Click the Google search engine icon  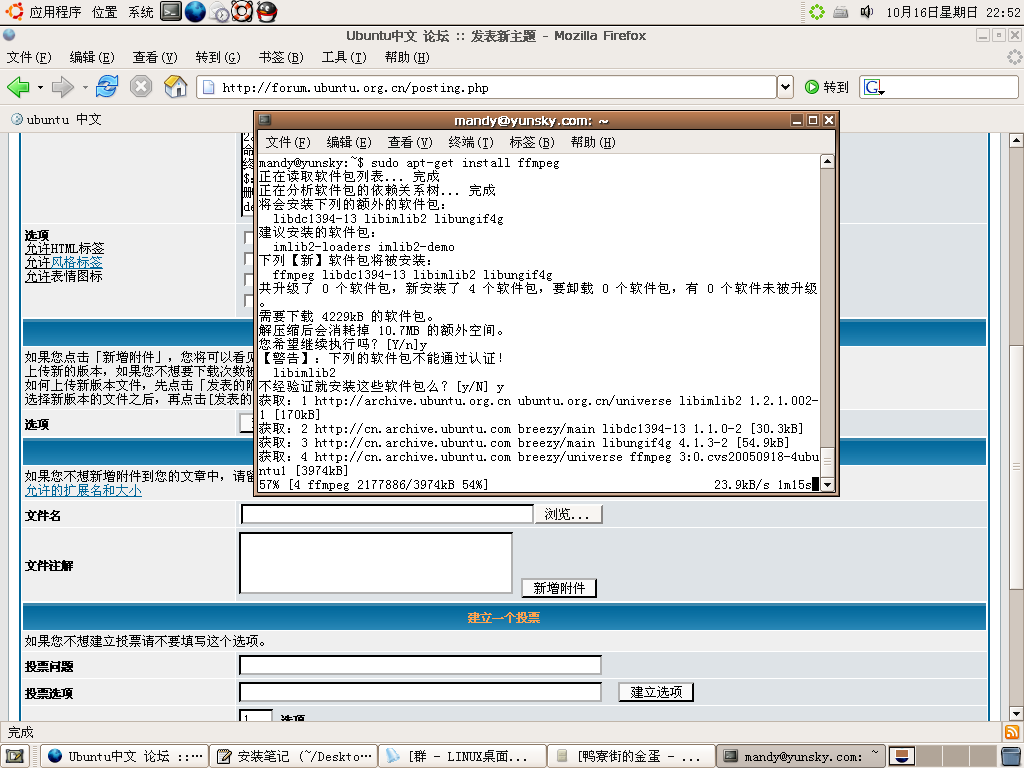[x=873, y=87]
